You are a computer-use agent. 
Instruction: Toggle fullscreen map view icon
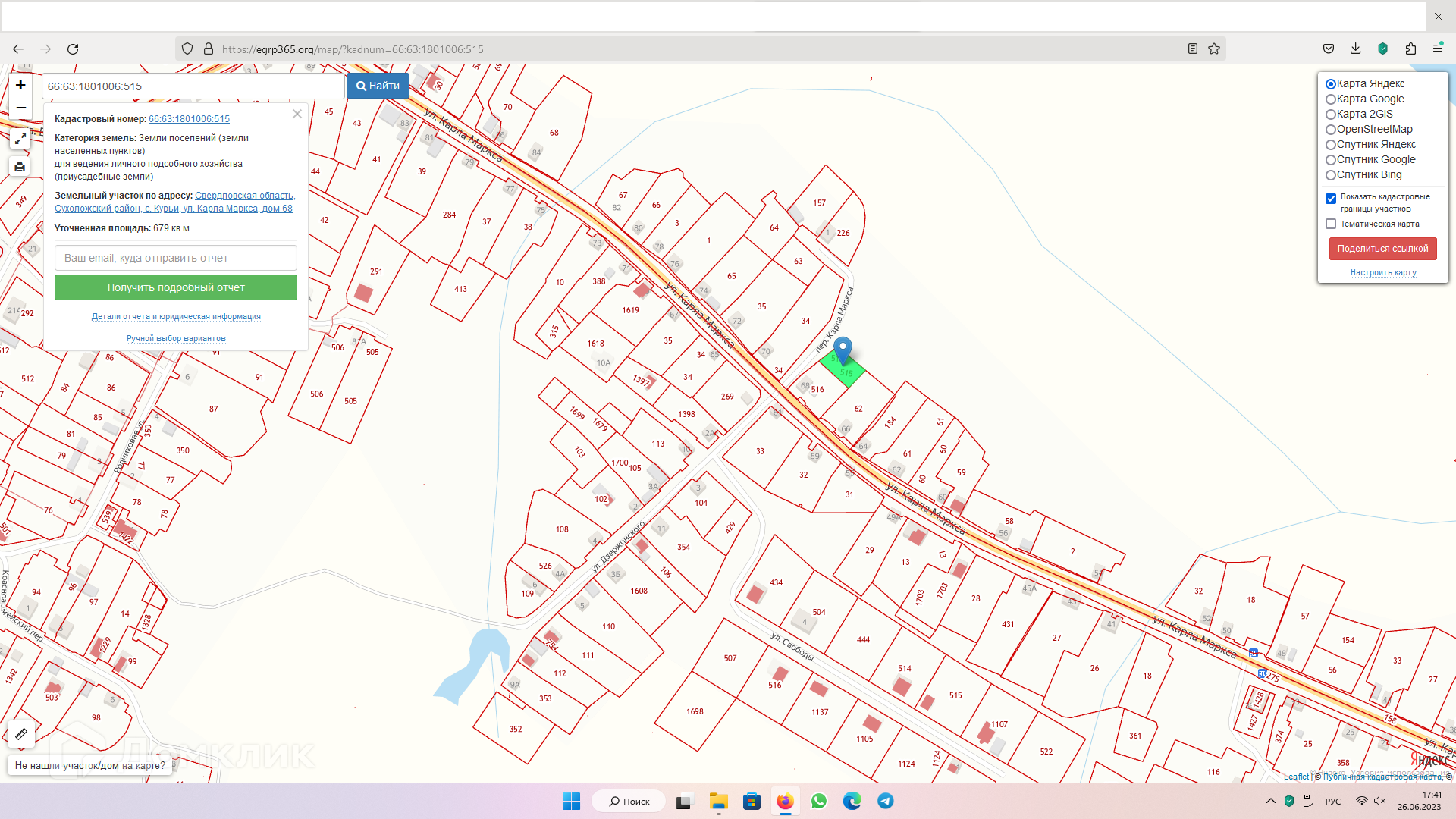coord(20,139)
